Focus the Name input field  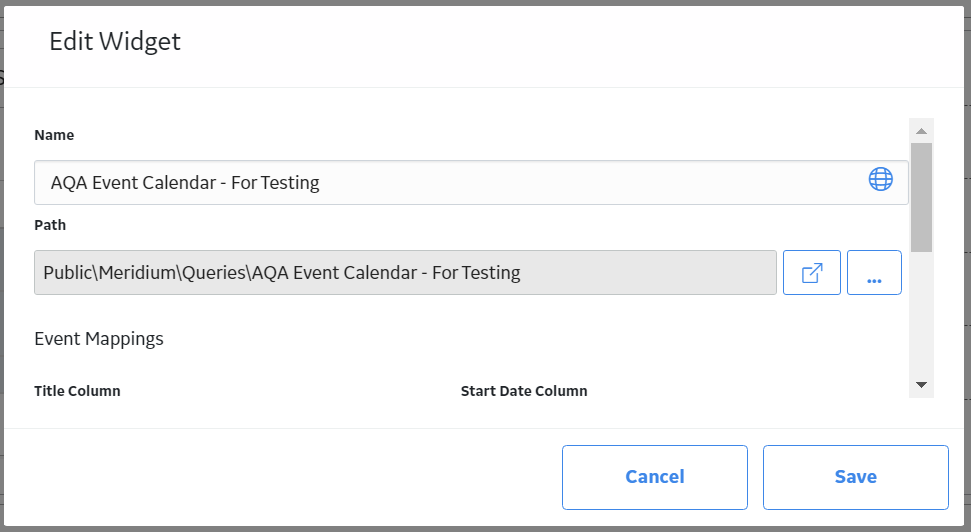(x=471, y=183)
